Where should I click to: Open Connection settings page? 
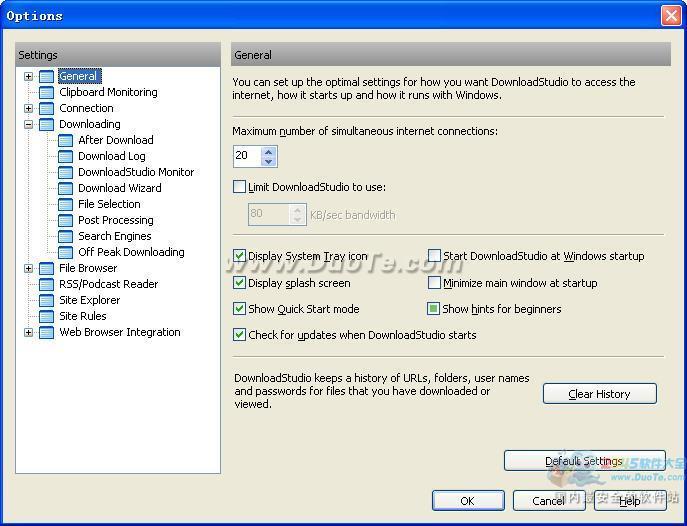(x=86, y=108)
